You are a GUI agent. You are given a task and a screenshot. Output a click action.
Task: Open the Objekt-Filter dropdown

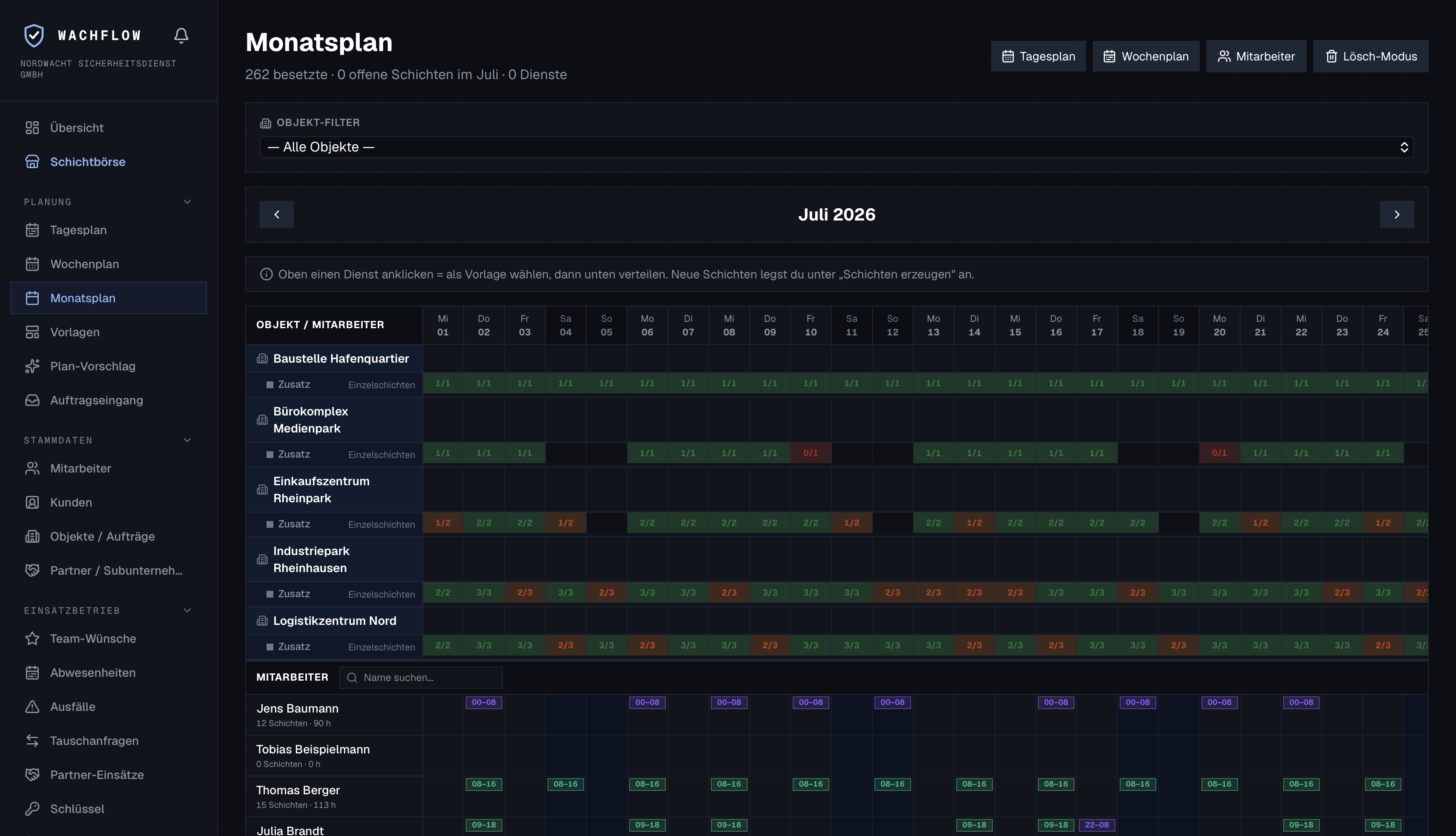tap(837, 147)
